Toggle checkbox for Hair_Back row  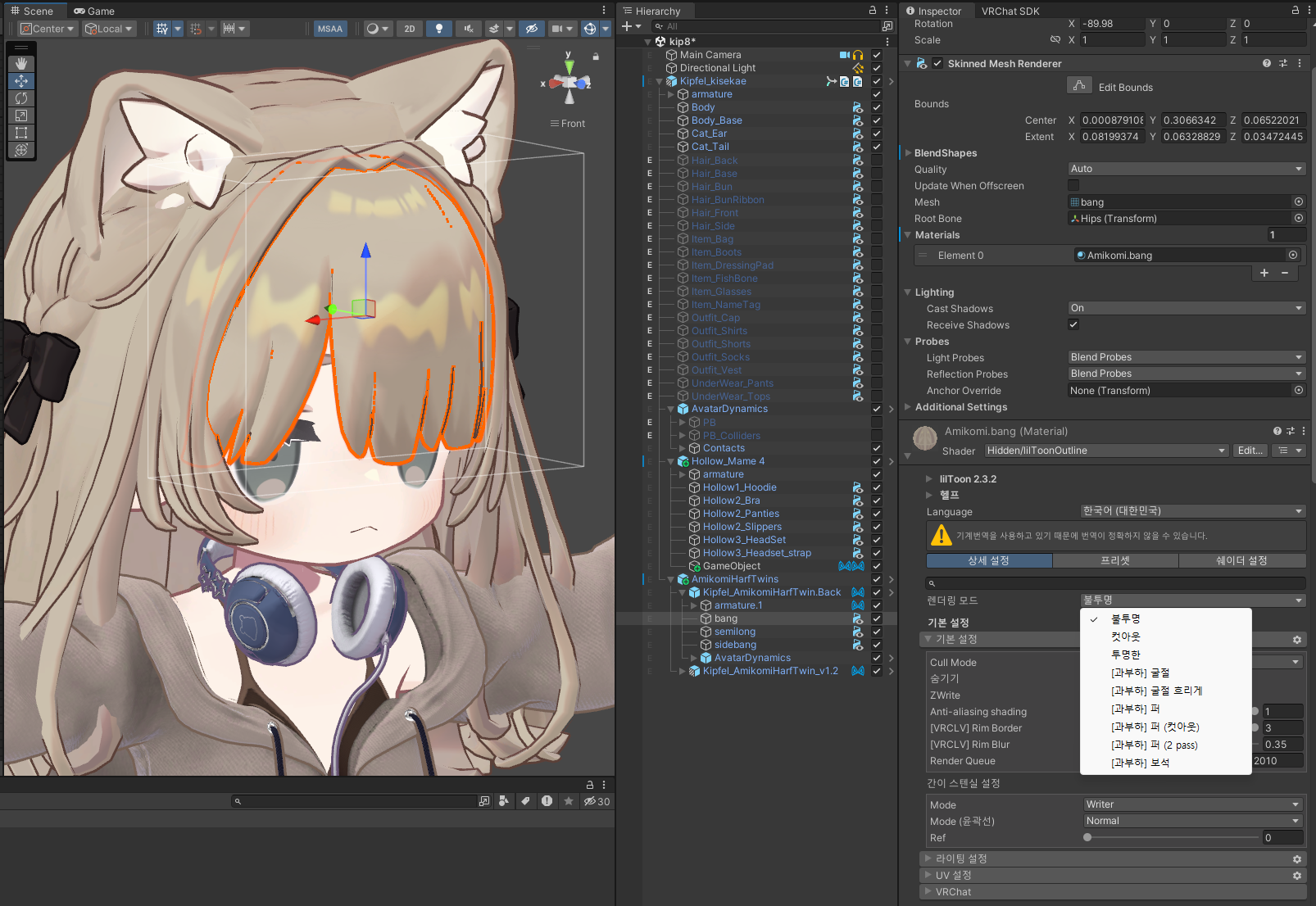(877, 161)
